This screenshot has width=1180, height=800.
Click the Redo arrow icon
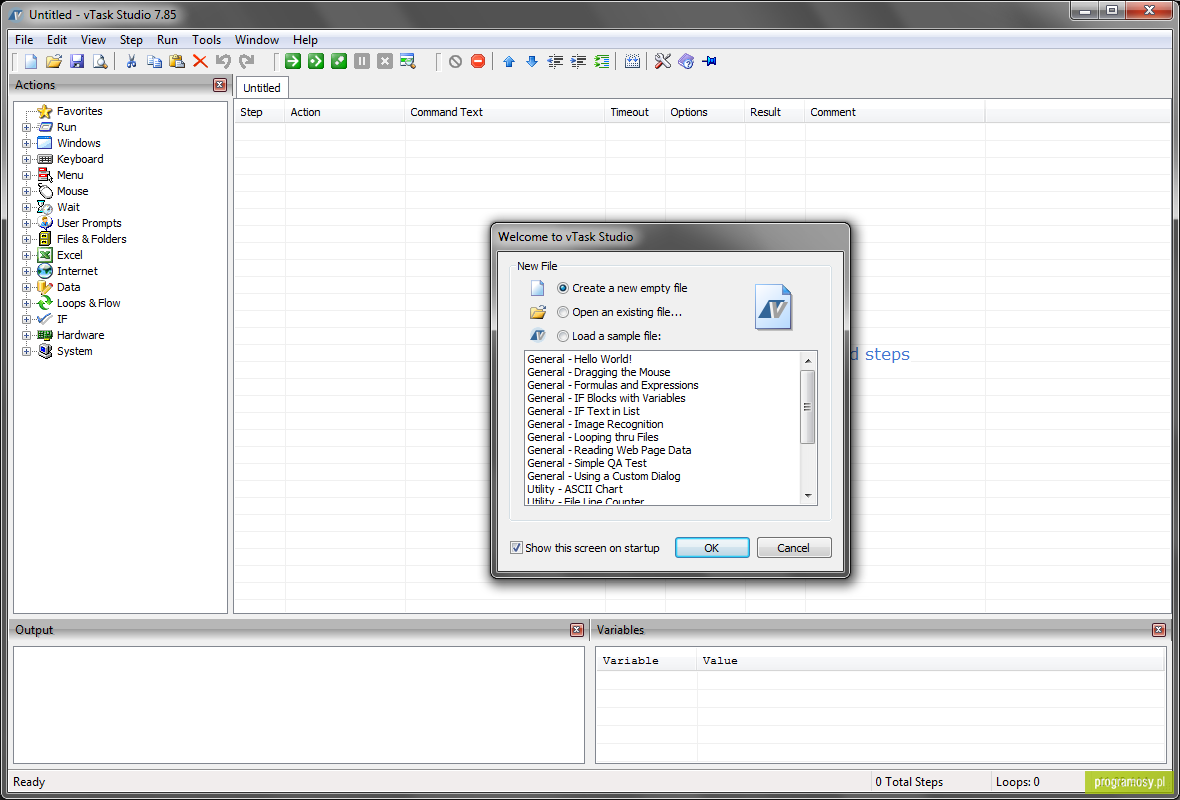click(x=246, y=62)
